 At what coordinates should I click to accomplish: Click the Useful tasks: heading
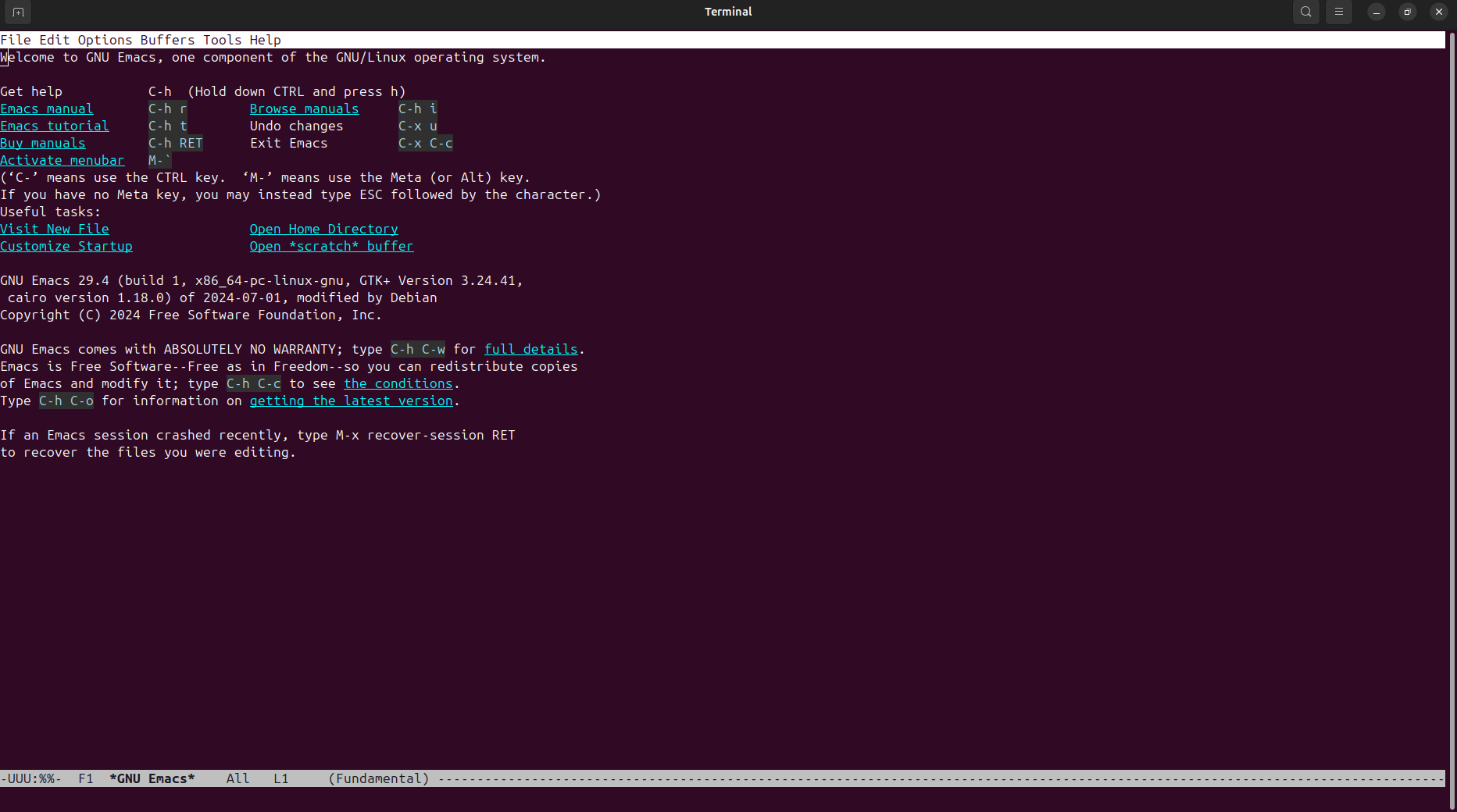[x=51, y=212]
